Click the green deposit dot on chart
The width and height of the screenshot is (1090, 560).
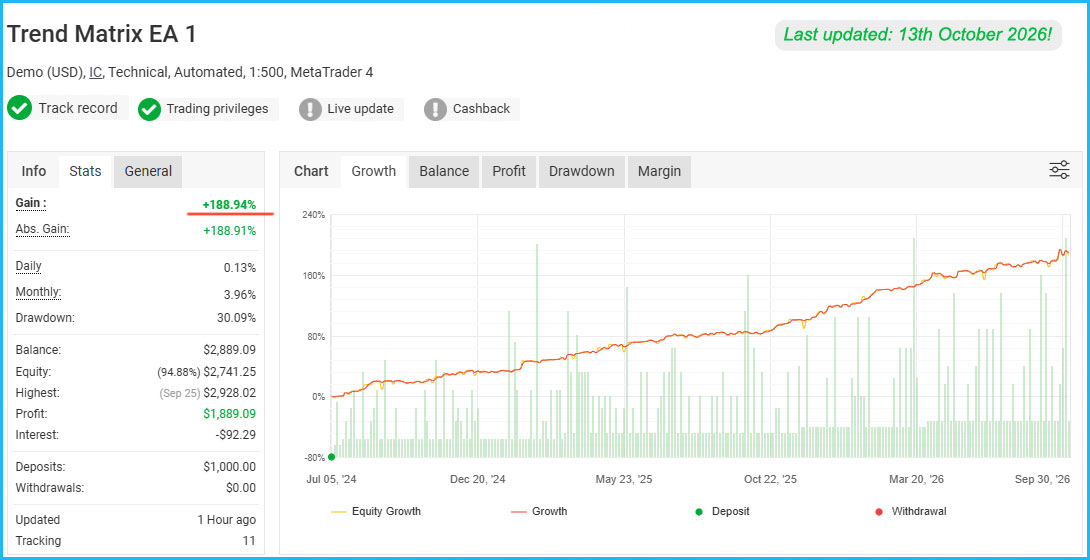tap(331, 456)
